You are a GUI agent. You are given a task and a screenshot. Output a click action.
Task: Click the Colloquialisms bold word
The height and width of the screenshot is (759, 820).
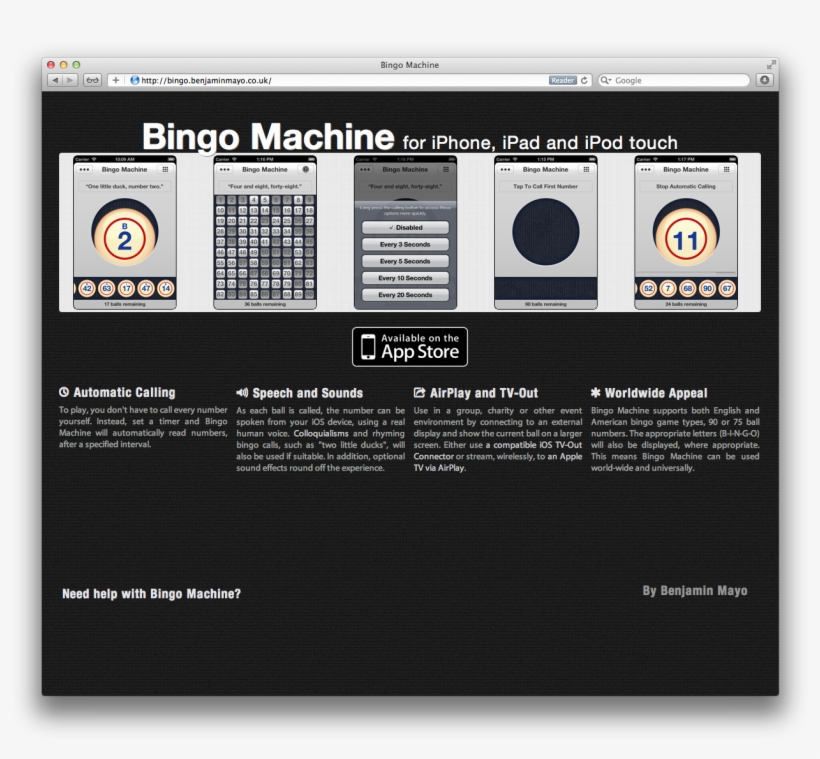[321, 433]
